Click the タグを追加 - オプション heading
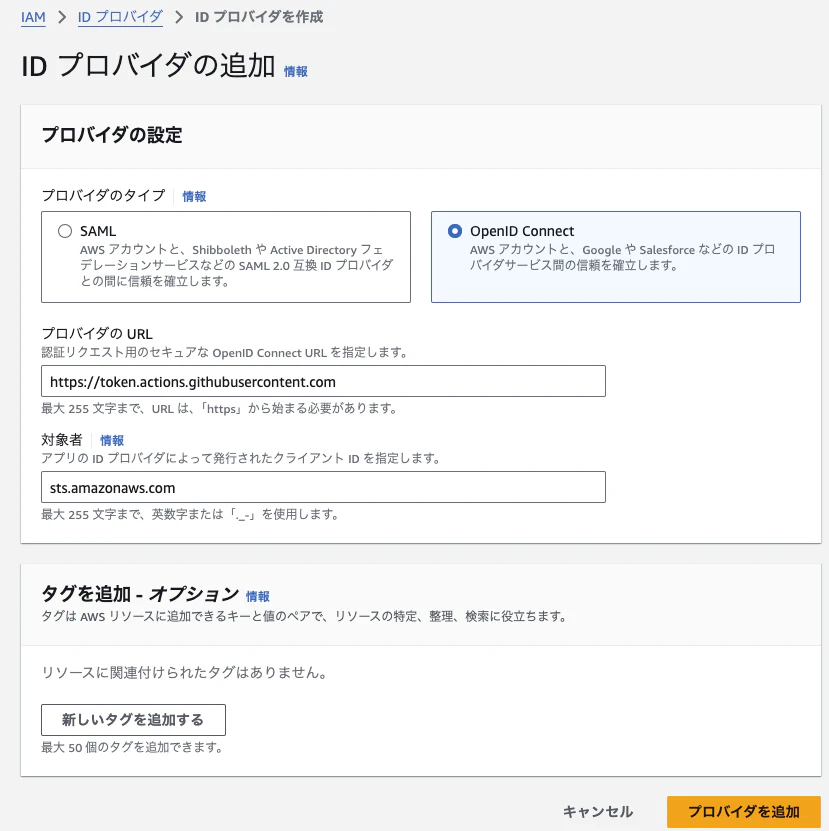The image size is (829, 831). pyautogui.click(x=140, y=594)
